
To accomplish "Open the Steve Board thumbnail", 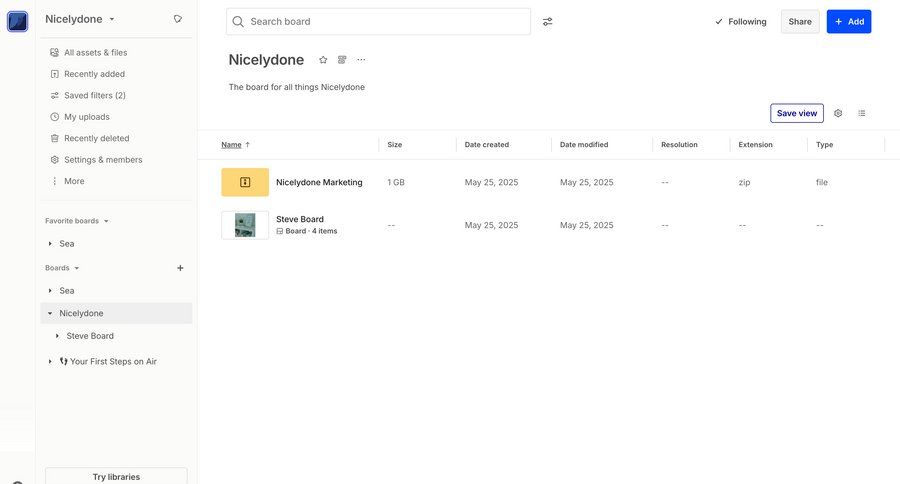I will [x=245, y=225].
